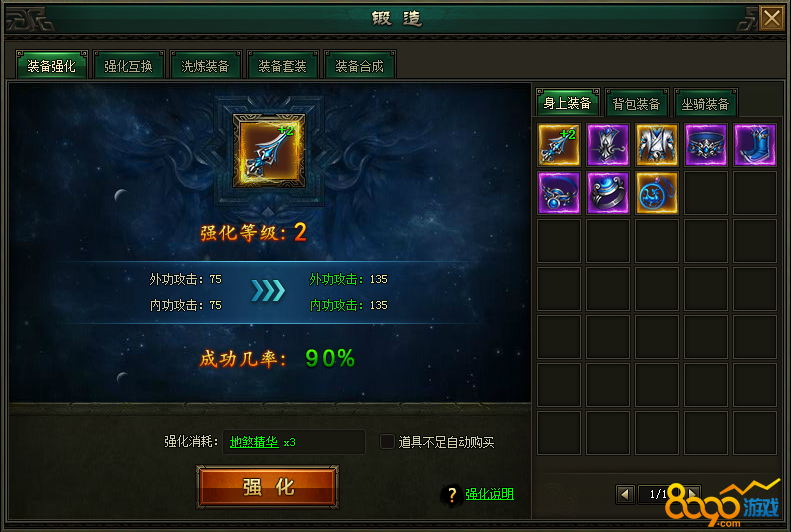
Task: Open the 洗炼装备 tab
Action: 206,66
